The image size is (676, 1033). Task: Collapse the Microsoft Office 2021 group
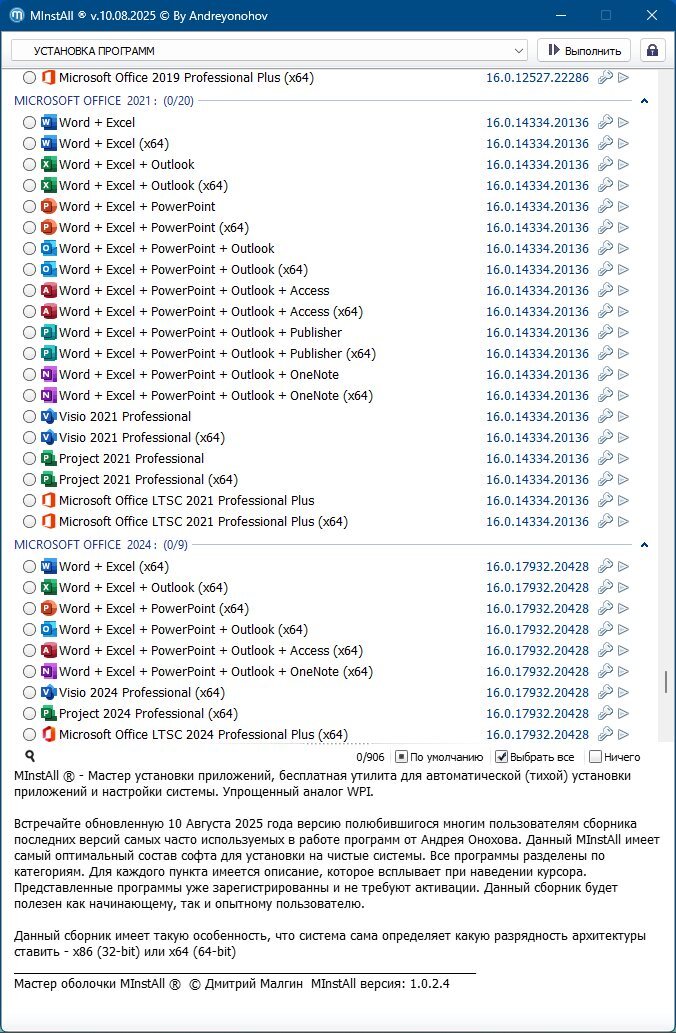(644, 101)
